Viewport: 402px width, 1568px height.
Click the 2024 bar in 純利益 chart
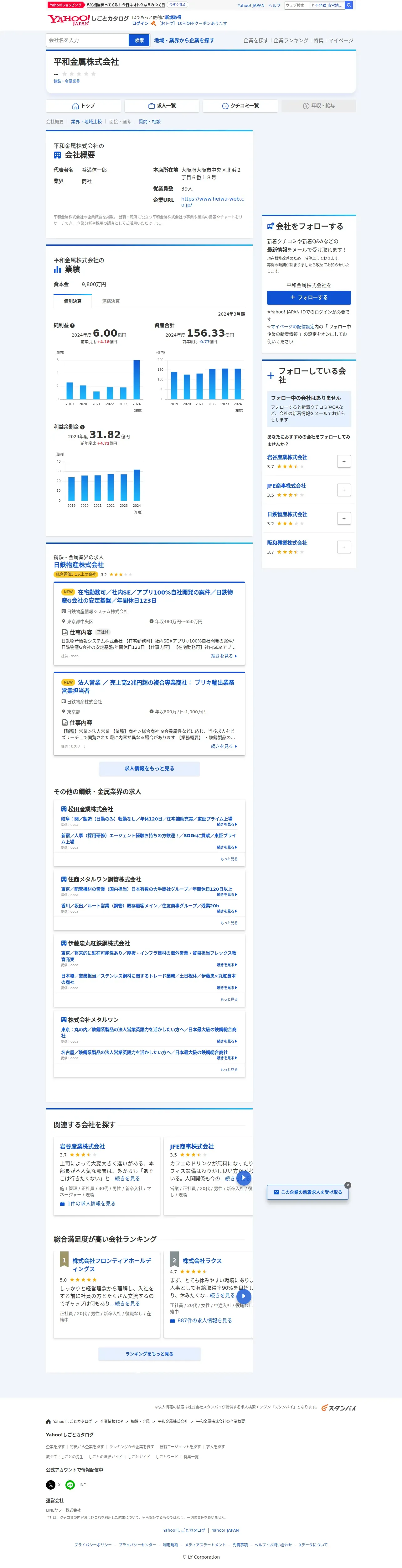point(136,380)
